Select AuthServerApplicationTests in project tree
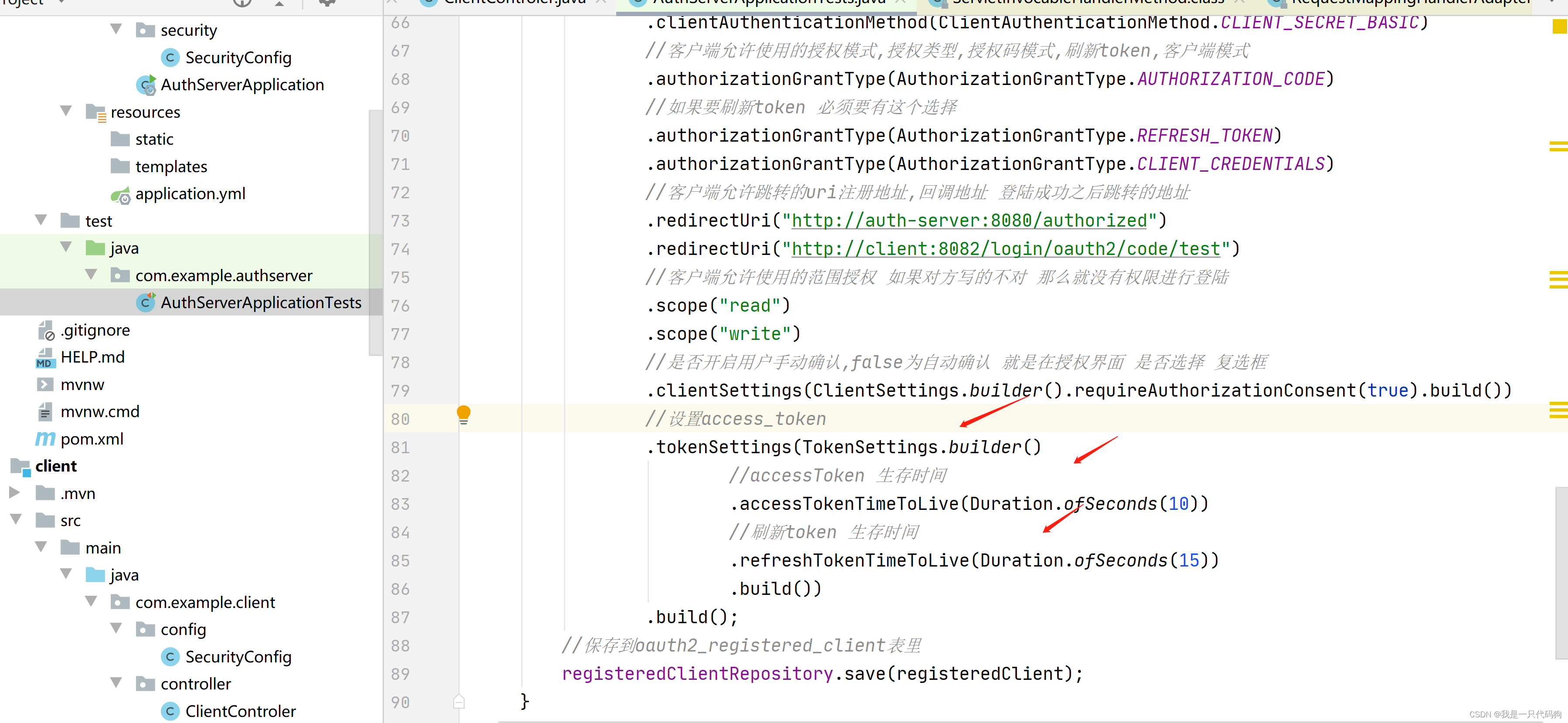 click(x=261, y=302)
